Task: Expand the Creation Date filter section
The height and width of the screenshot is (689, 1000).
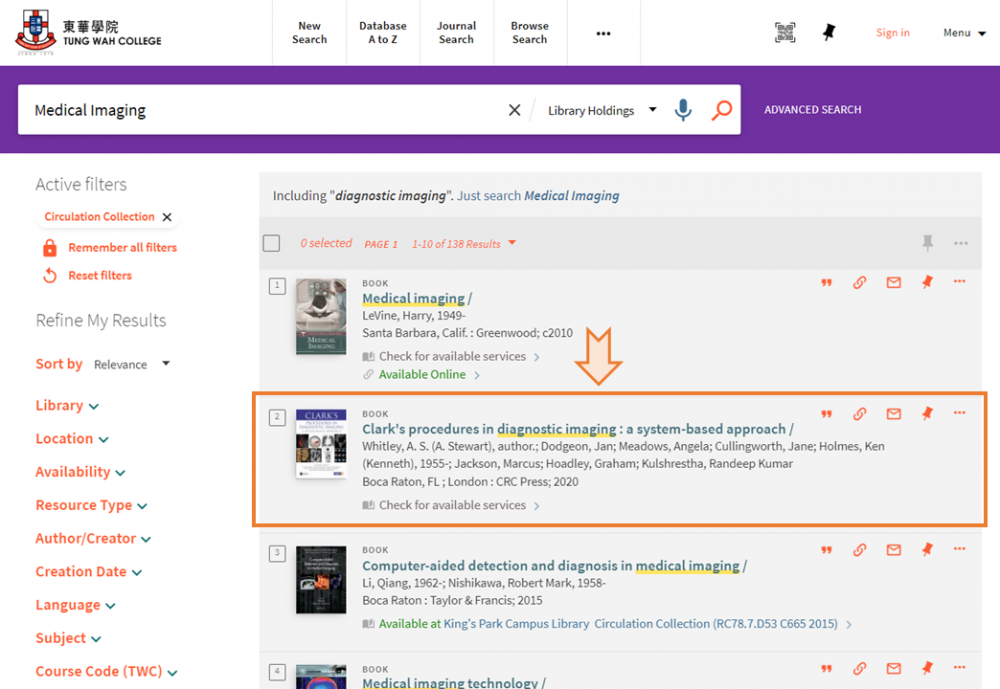Action: (x=89, y=572)
